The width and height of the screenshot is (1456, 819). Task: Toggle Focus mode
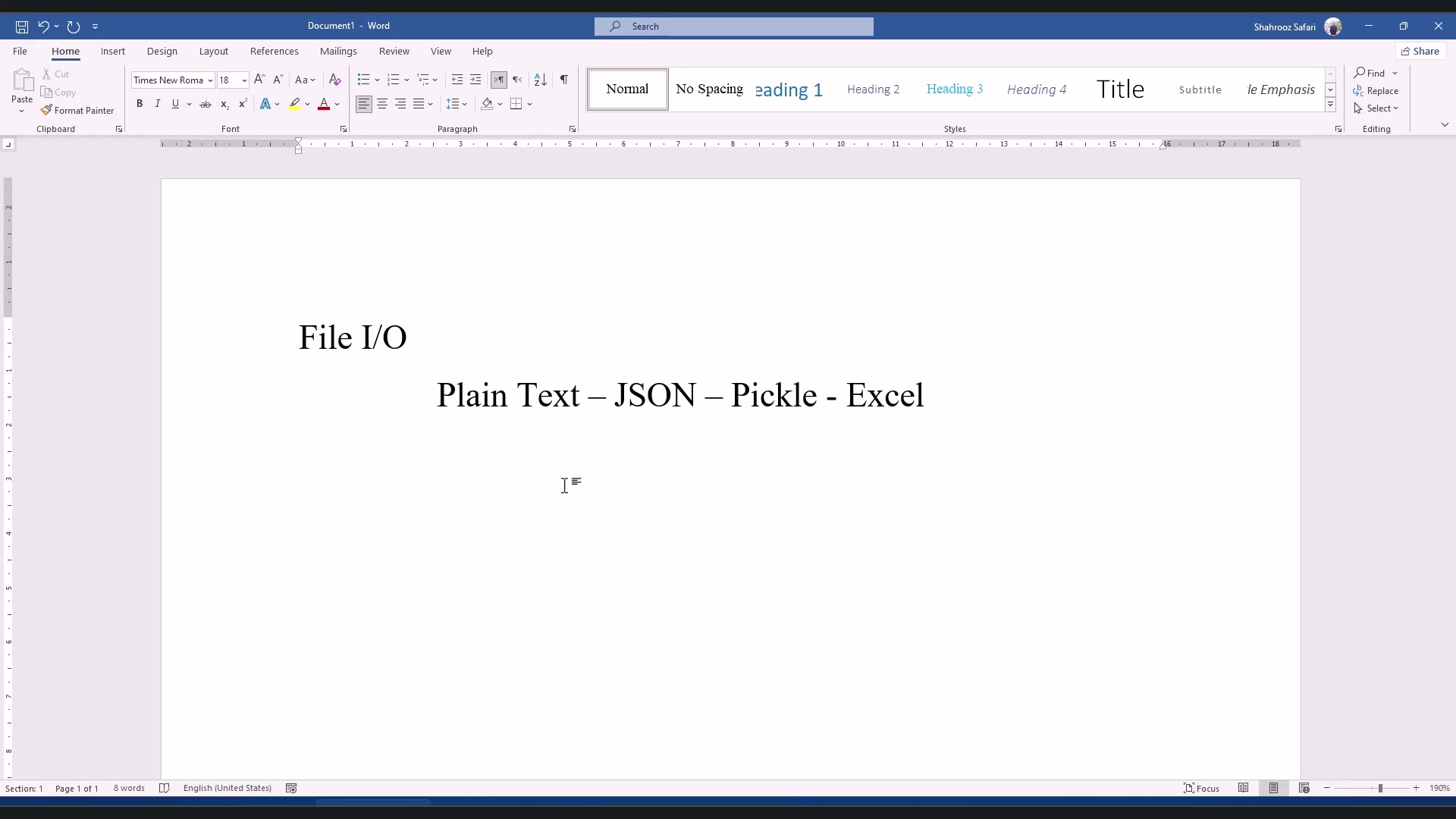(1202, 789)
